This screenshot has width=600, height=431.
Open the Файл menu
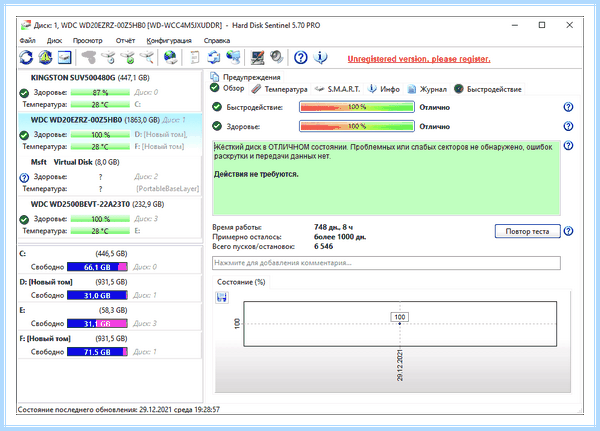click(x=28, y=41)
